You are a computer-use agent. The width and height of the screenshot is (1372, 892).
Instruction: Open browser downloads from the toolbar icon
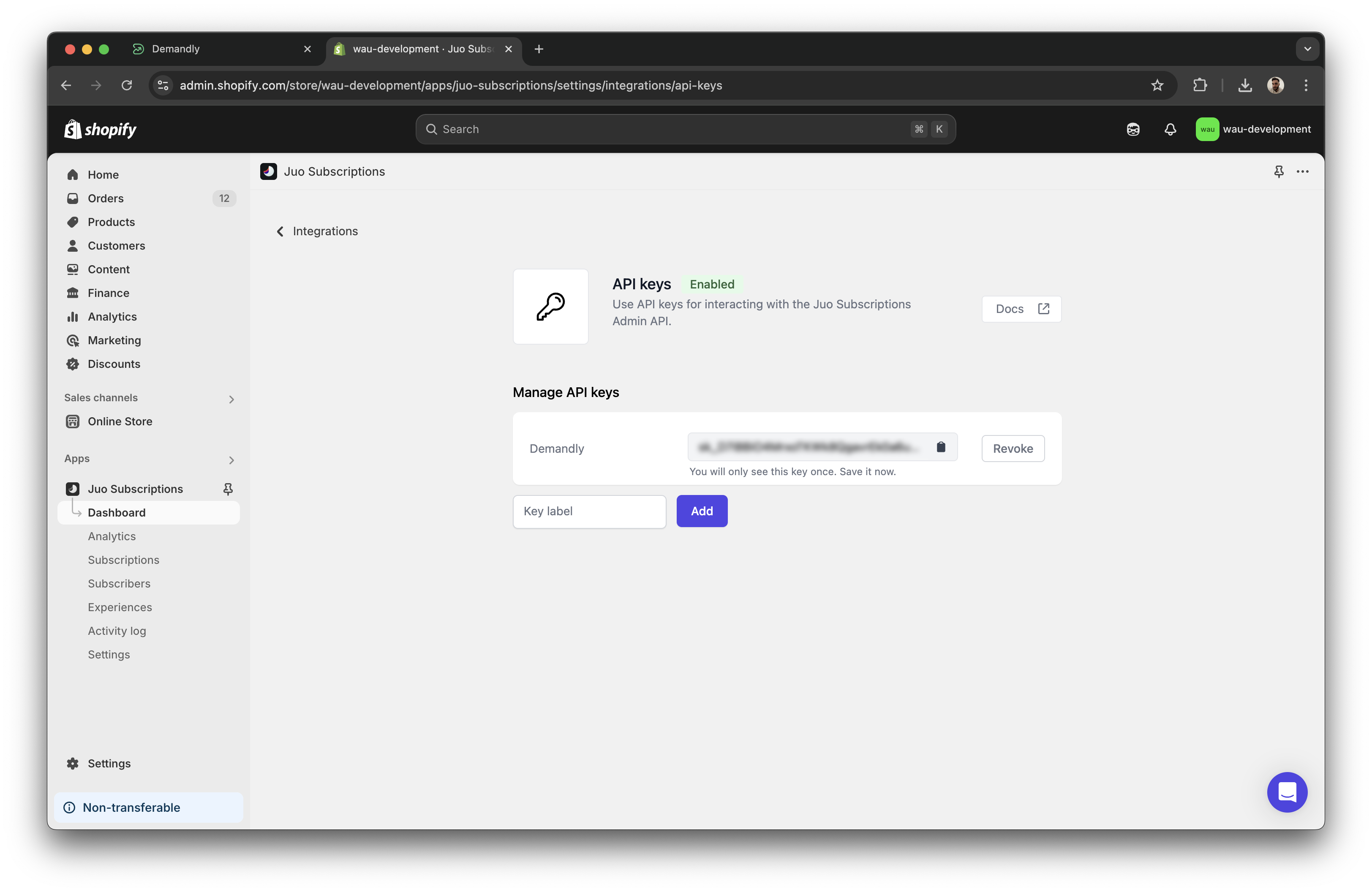tap(1244, 85)
